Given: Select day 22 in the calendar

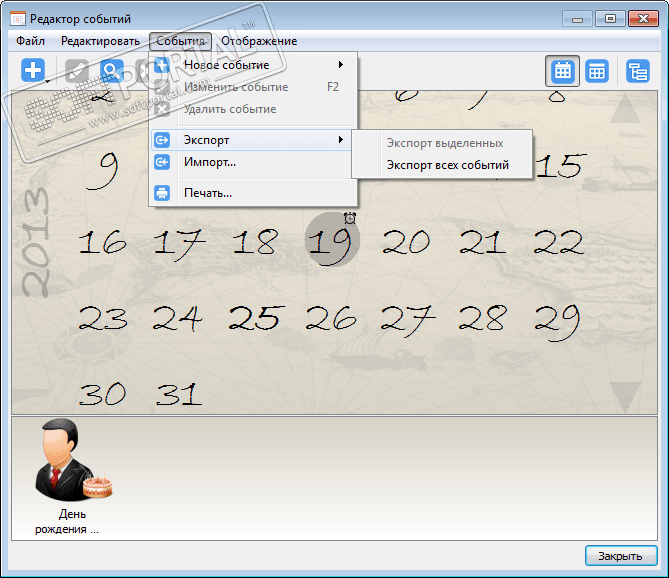Looking at the screenshot, I should (558, 242).
